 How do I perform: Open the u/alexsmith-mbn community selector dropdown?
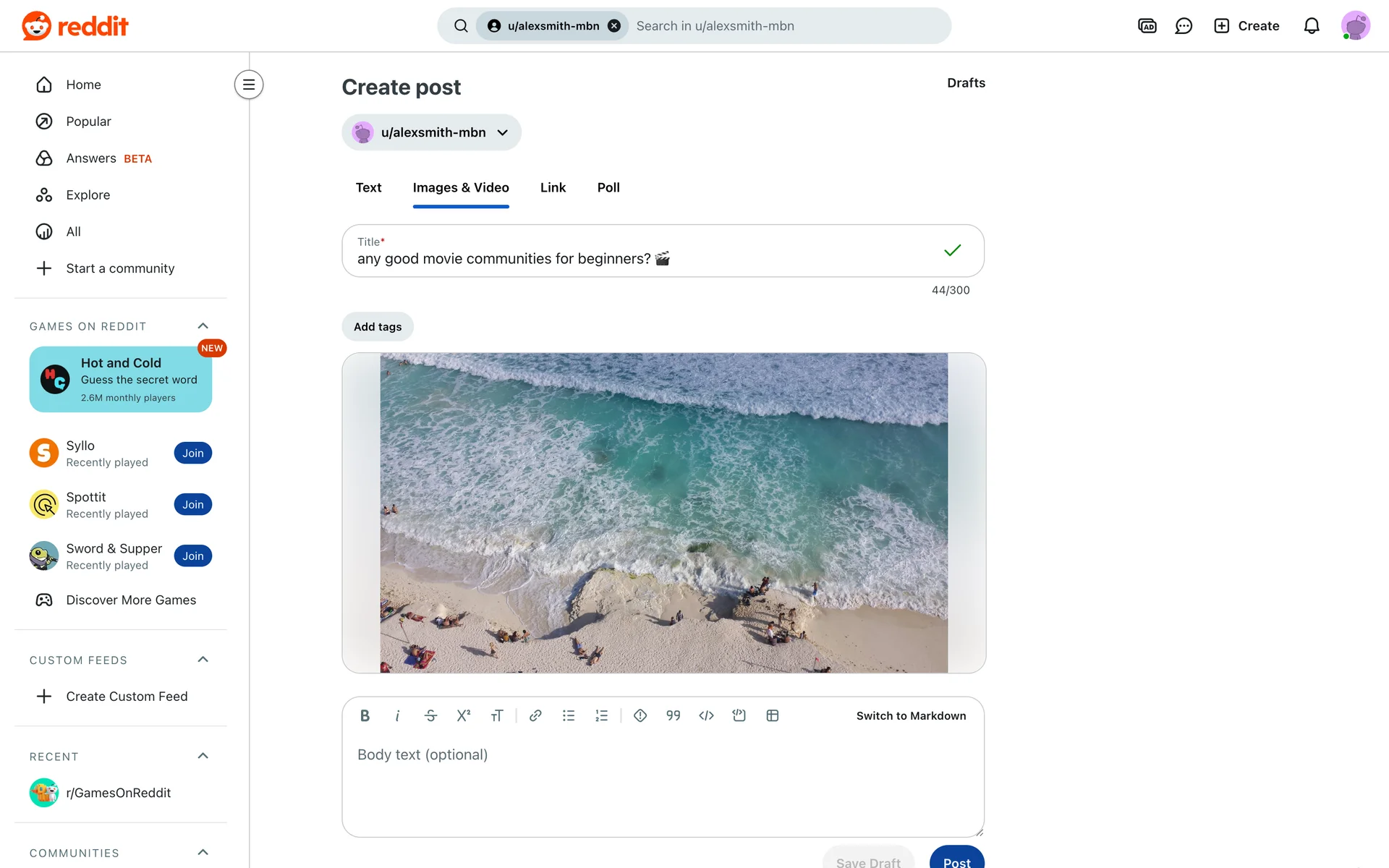click(x=431, y=132)
